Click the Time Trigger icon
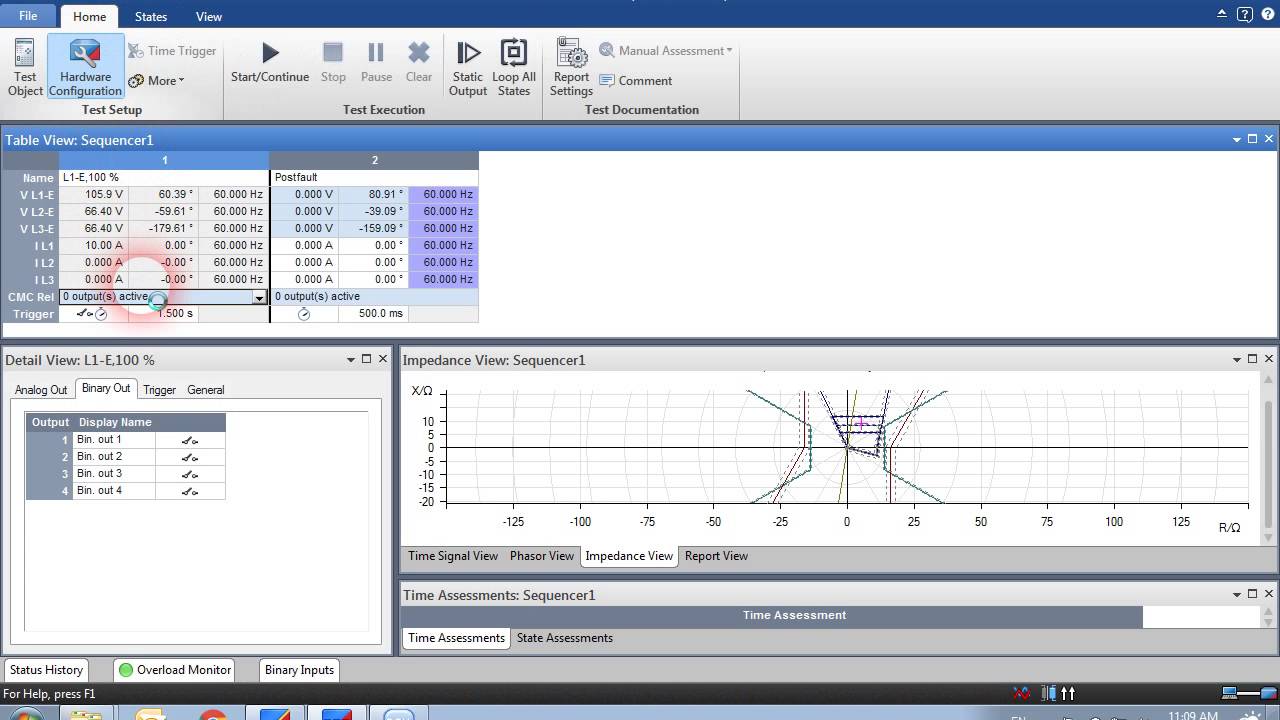 point(136,51)
